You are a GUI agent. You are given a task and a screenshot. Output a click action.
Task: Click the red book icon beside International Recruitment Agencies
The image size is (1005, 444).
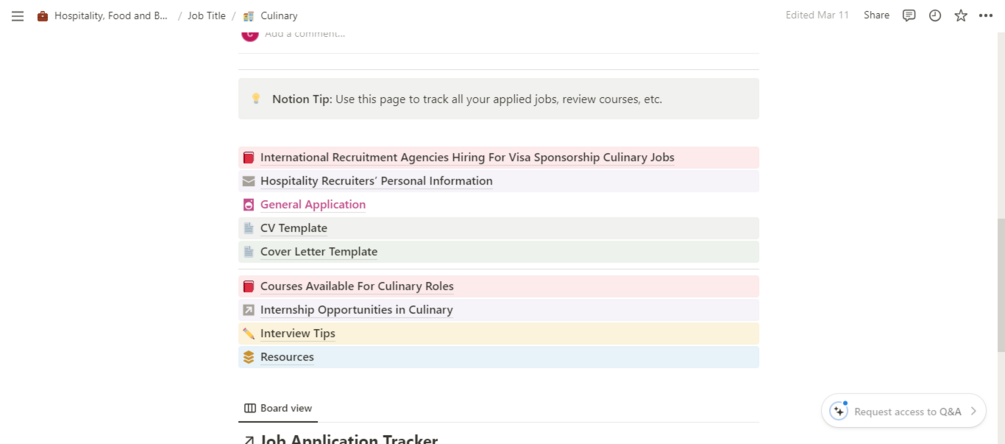point(249,158)
